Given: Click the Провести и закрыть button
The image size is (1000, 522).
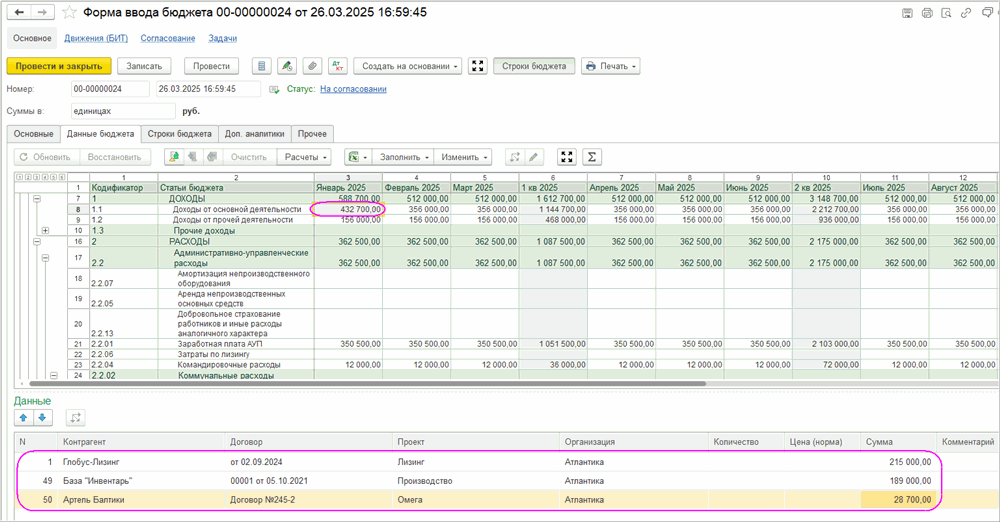Looking at the screenshot, I should [x=58, y=66].
